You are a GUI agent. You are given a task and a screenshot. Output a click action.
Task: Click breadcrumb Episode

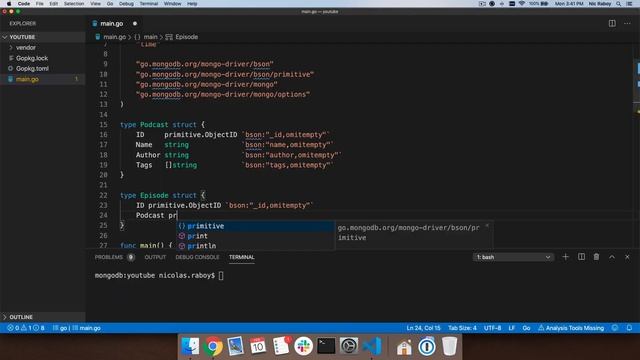pos(182,37)
